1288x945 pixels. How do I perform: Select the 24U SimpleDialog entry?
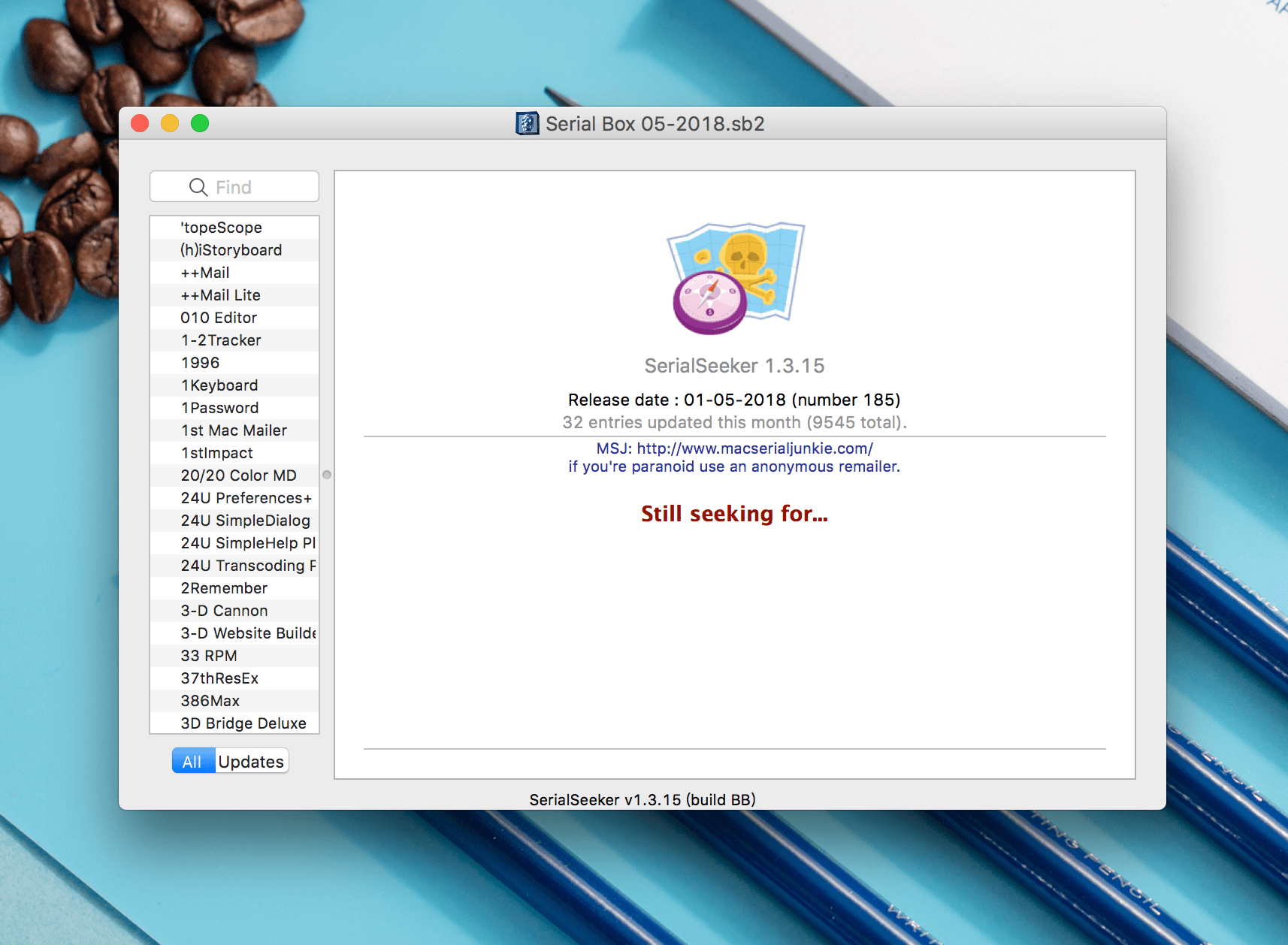point(234,521)
